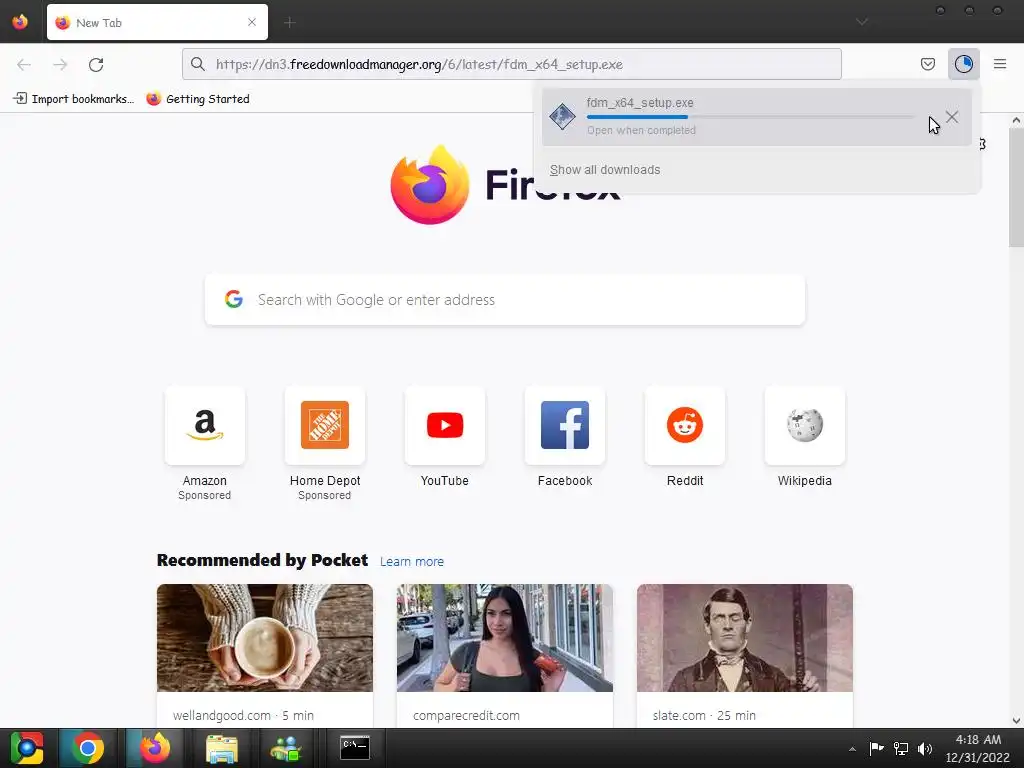Open the Getting Started bookmark

click(199, 99)
